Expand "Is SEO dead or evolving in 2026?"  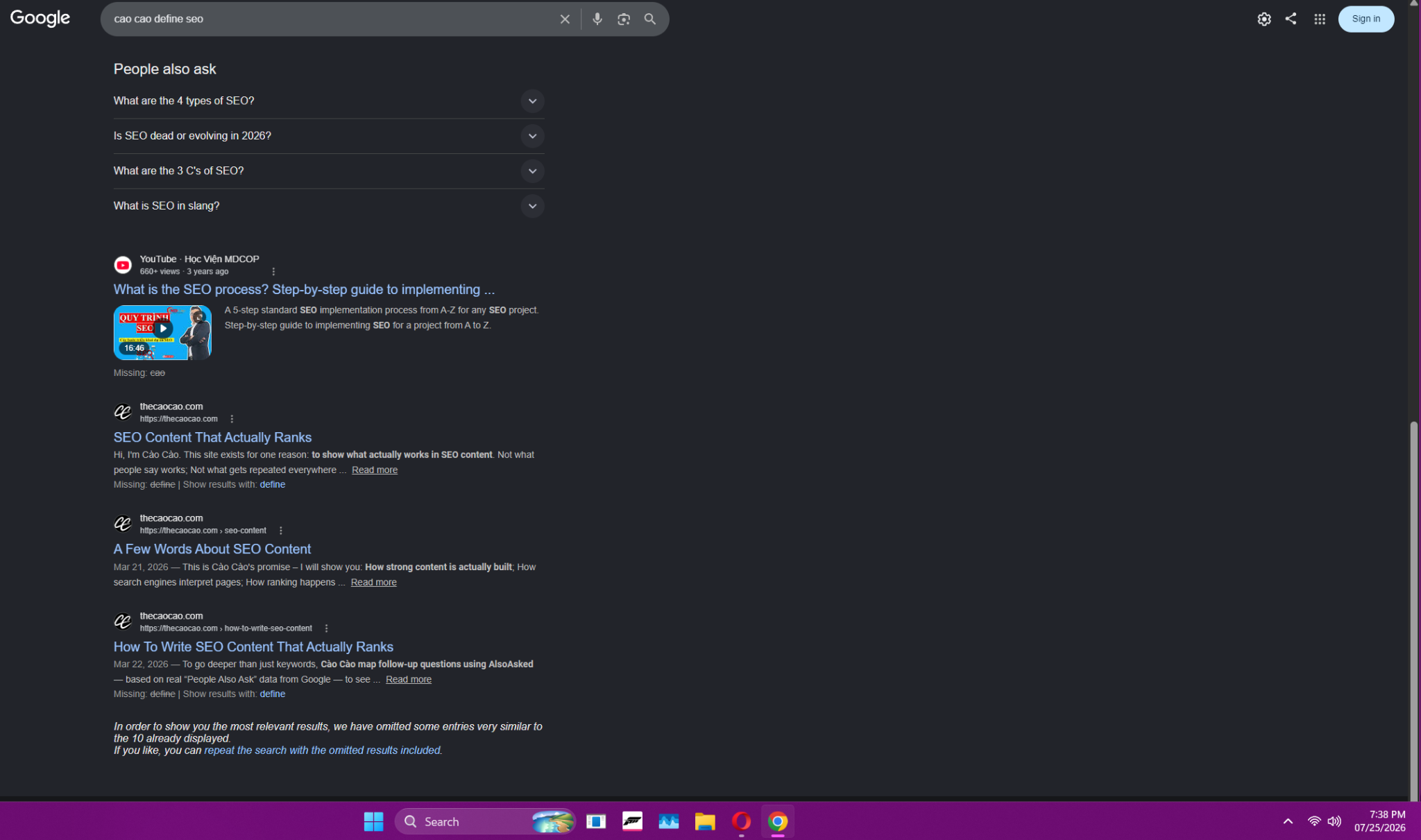(x=329, y=136)
